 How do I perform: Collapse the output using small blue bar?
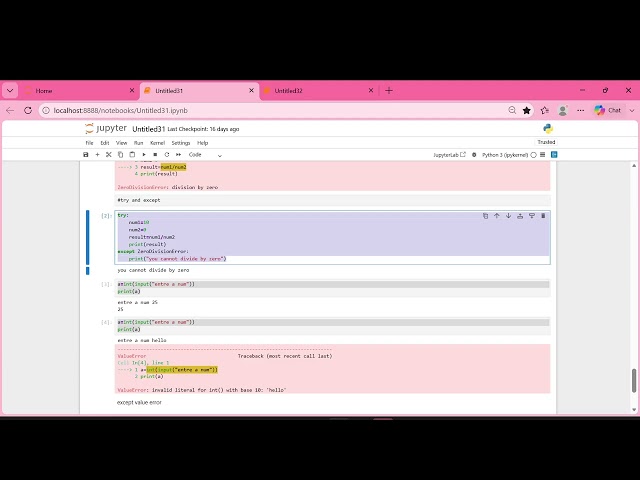87,271
